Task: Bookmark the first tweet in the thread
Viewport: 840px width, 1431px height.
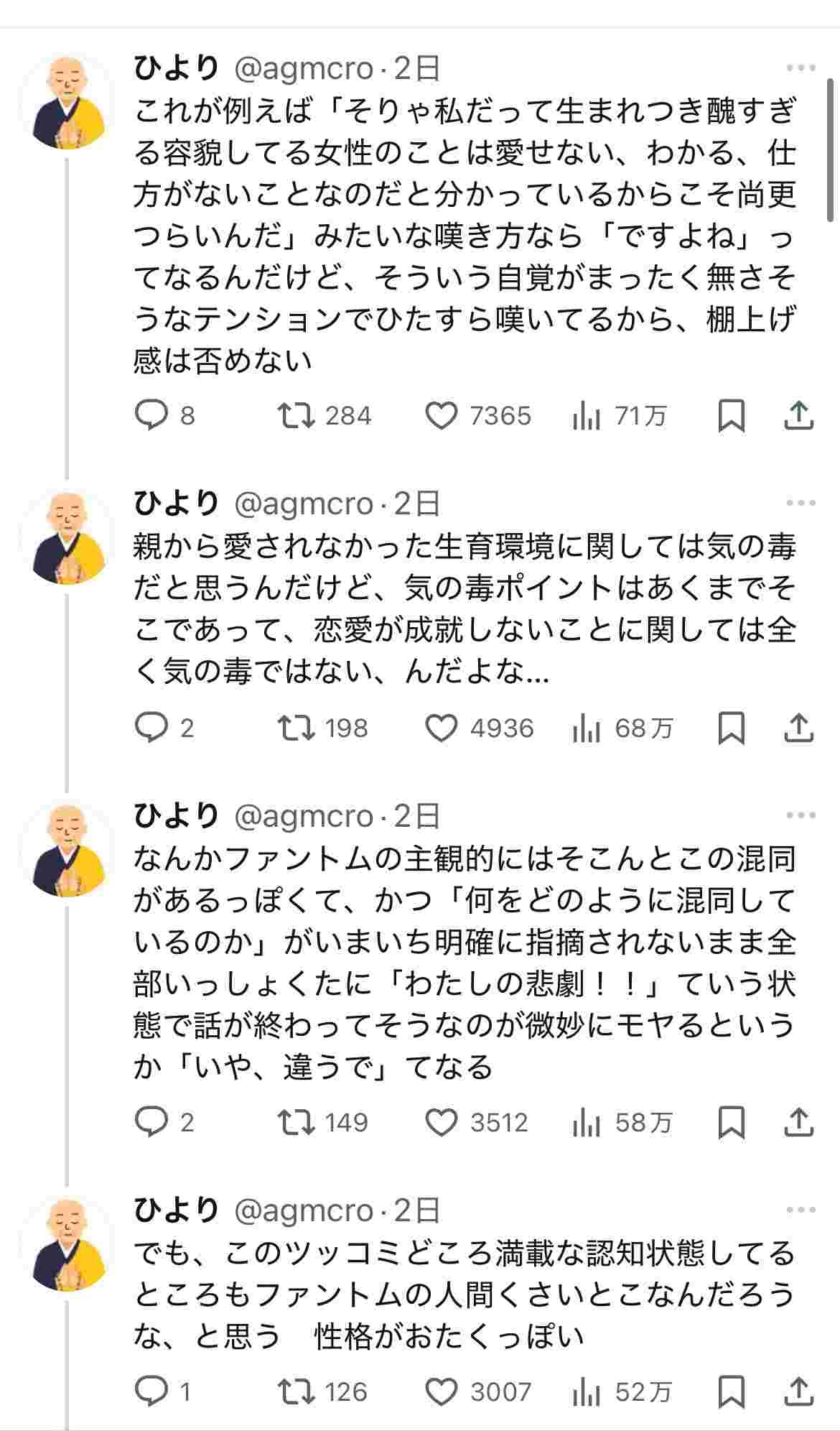Action: pos(732,415)
